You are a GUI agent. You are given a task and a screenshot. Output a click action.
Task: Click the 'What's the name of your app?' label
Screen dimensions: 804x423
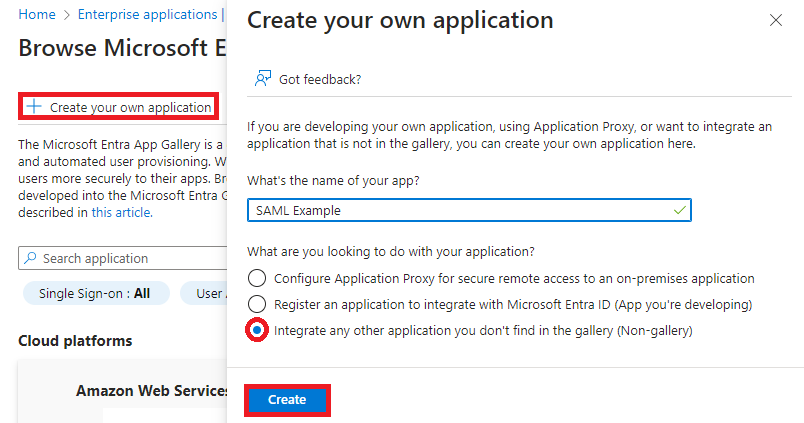tap(333, 180)
